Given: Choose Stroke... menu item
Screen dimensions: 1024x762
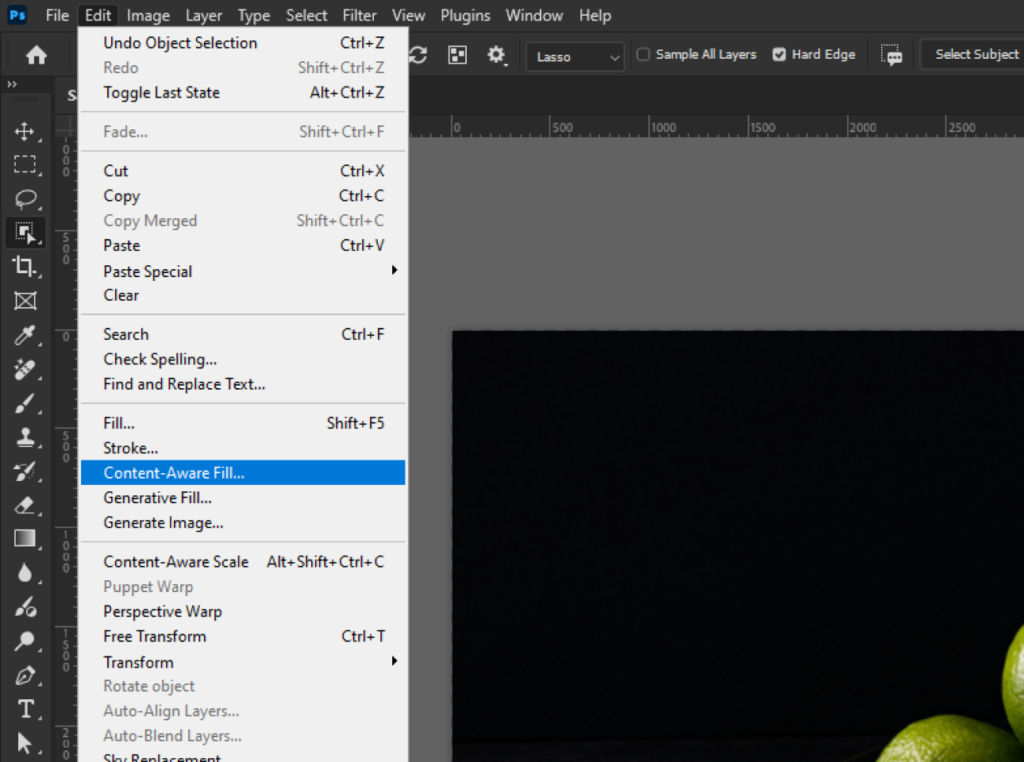Looking at the screenshot, I should tap(243, 448).
